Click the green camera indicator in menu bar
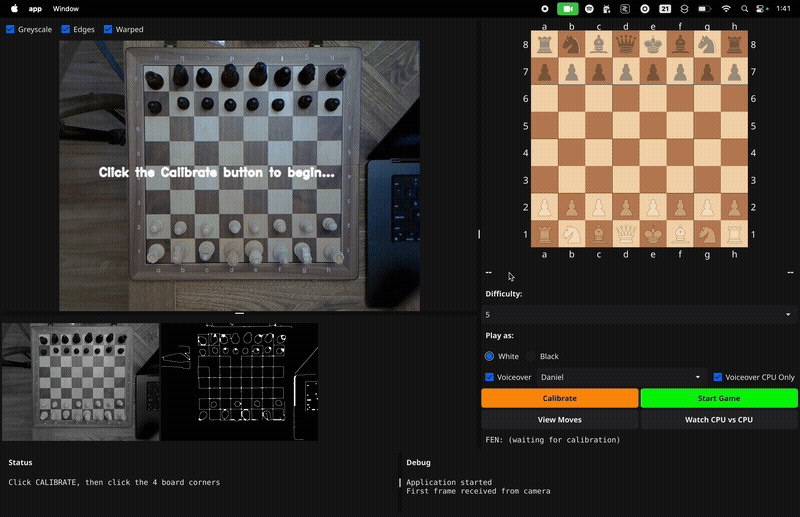The width and height of the screenshot is (800, 517). [x=567, y=9]
